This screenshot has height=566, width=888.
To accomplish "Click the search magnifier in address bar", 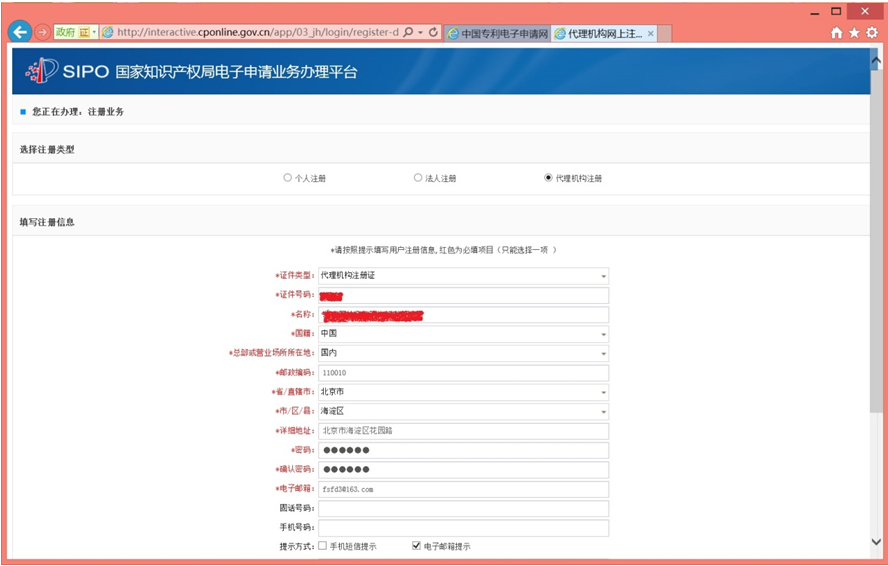I will coord(408,32).
